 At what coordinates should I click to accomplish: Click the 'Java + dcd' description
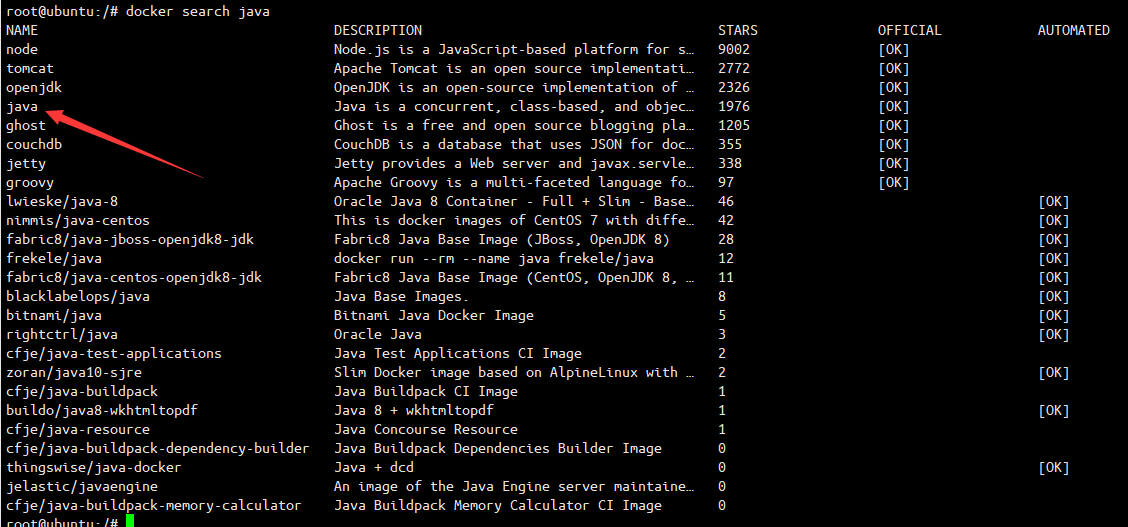click(x=373, y=467)
